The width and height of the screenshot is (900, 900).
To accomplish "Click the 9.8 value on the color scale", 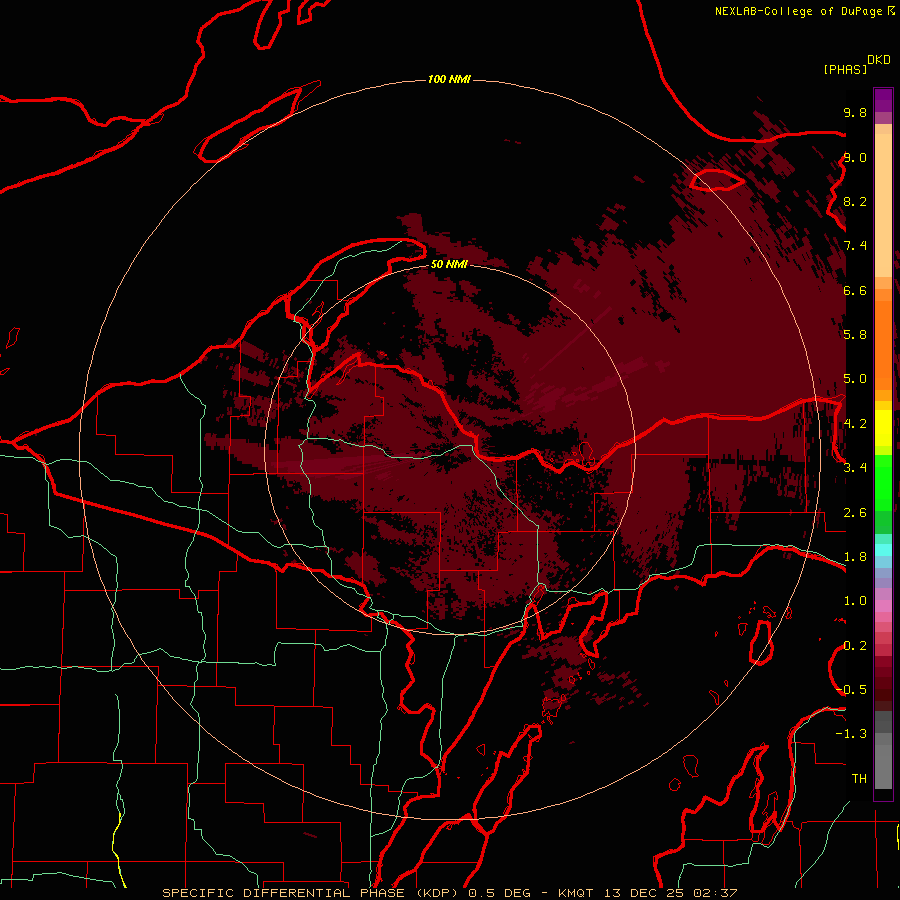I will pyautogui.click(x=855, y=112).
